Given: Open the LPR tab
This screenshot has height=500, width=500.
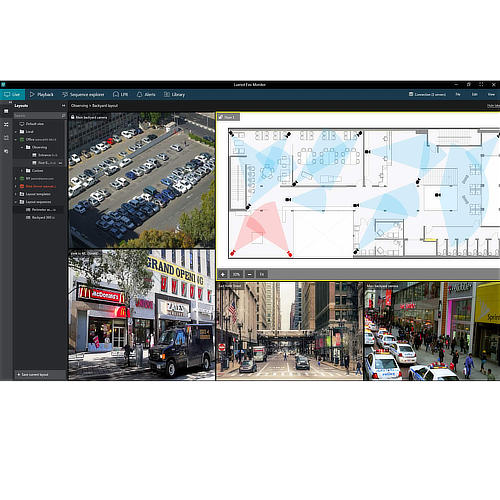Looking at the screenshot, I should 120,95.
